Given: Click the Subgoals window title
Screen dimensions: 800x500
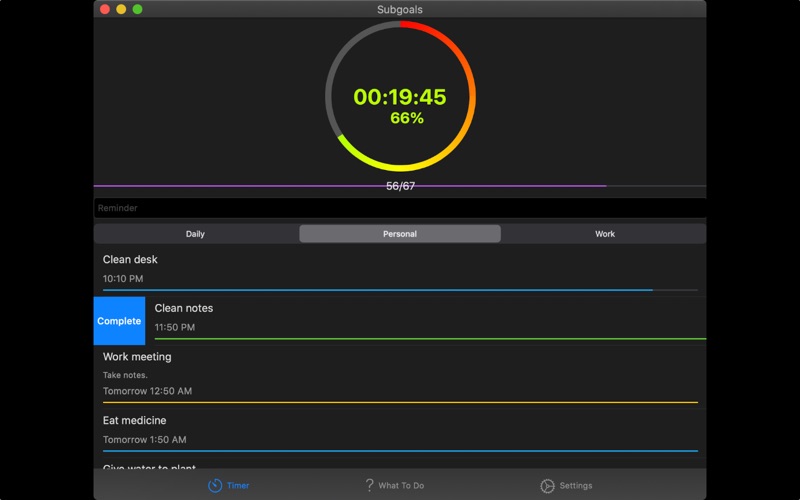Looking at the screenshot, I should click(400, 9).
